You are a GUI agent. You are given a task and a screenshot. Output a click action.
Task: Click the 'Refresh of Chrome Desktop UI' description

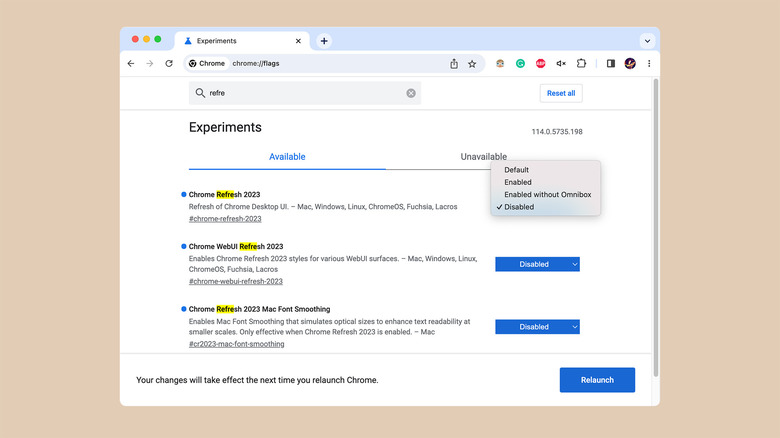coord(323,207)
